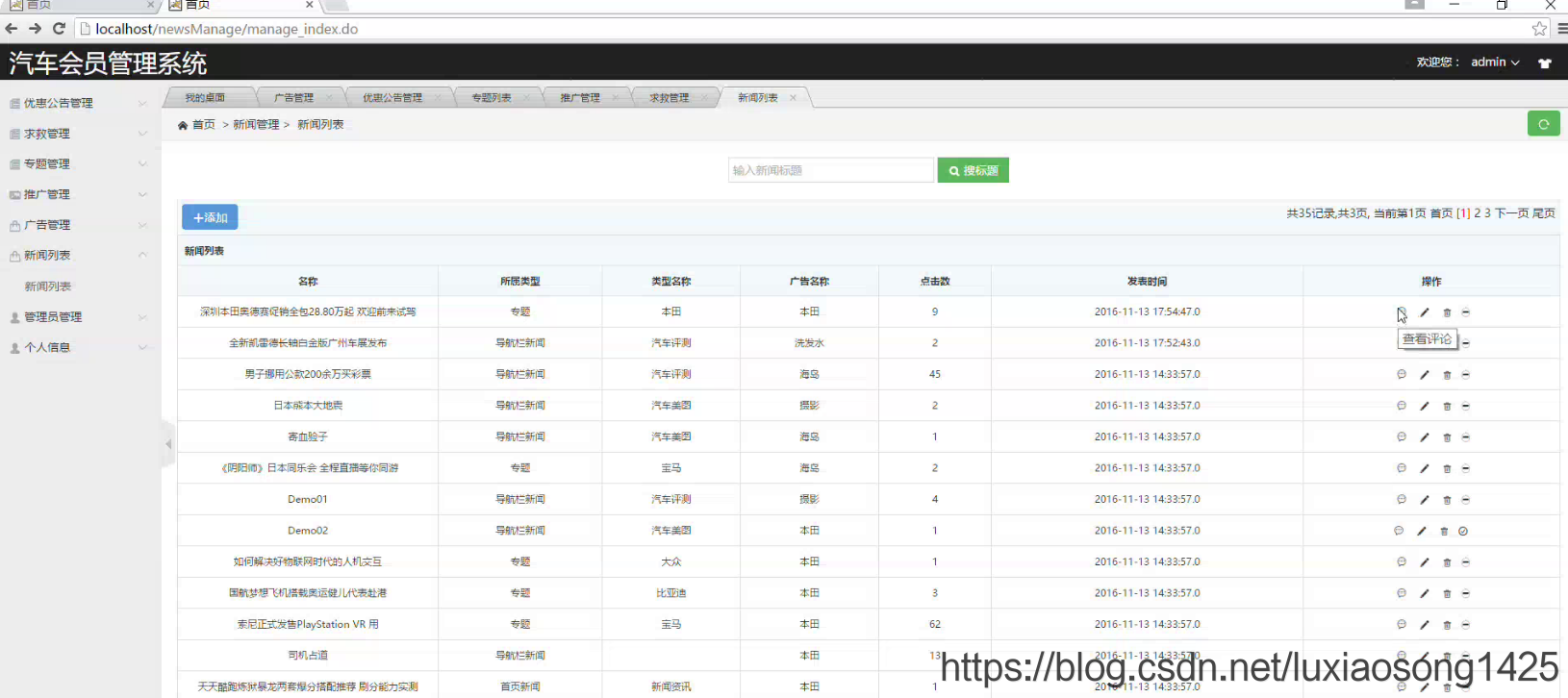
Task: Expand the 优惠公告管理 sidebar menu
Action: [x=79, y=103]
